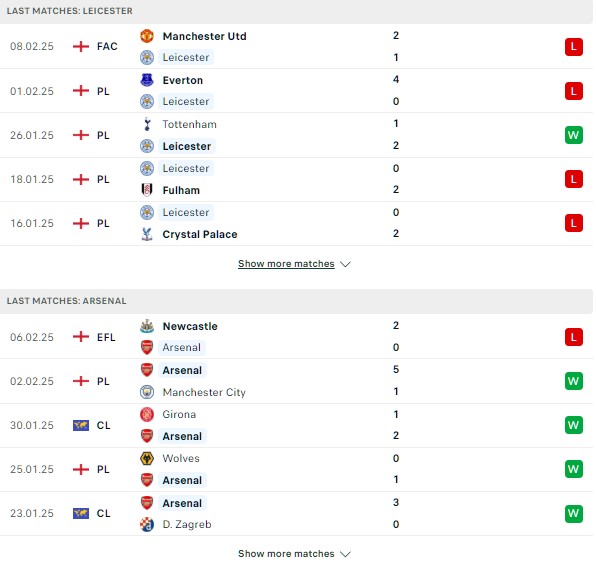596x565 pixels.
Task: Click the Last Matches: Arsenal header
Action: pos(67,301)
